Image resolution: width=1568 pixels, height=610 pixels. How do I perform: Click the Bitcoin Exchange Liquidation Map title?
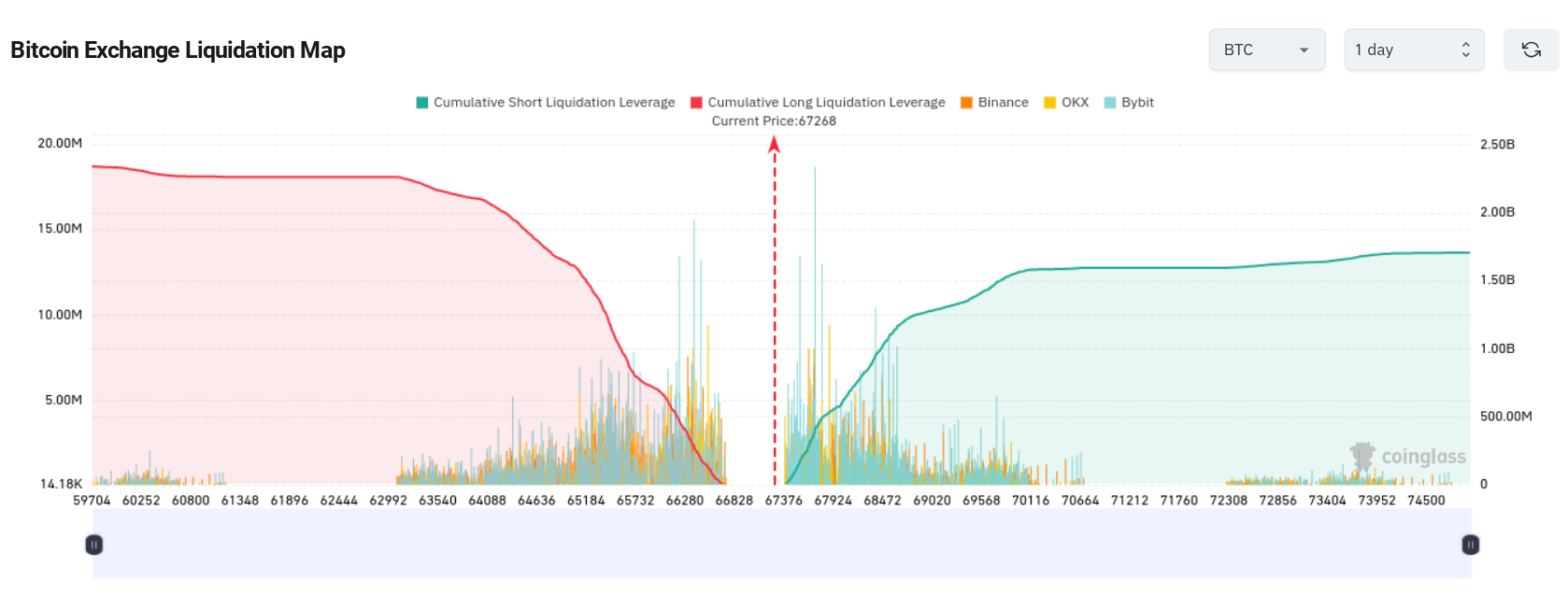178,50
